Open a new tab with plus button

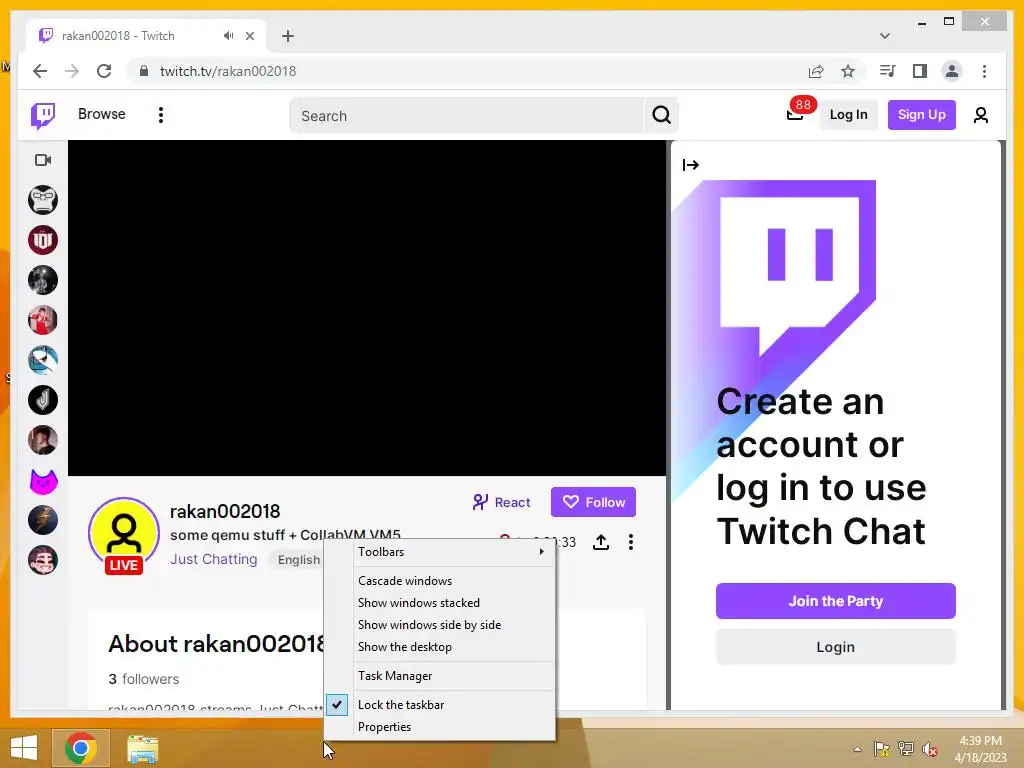click(x=288, y=36)
